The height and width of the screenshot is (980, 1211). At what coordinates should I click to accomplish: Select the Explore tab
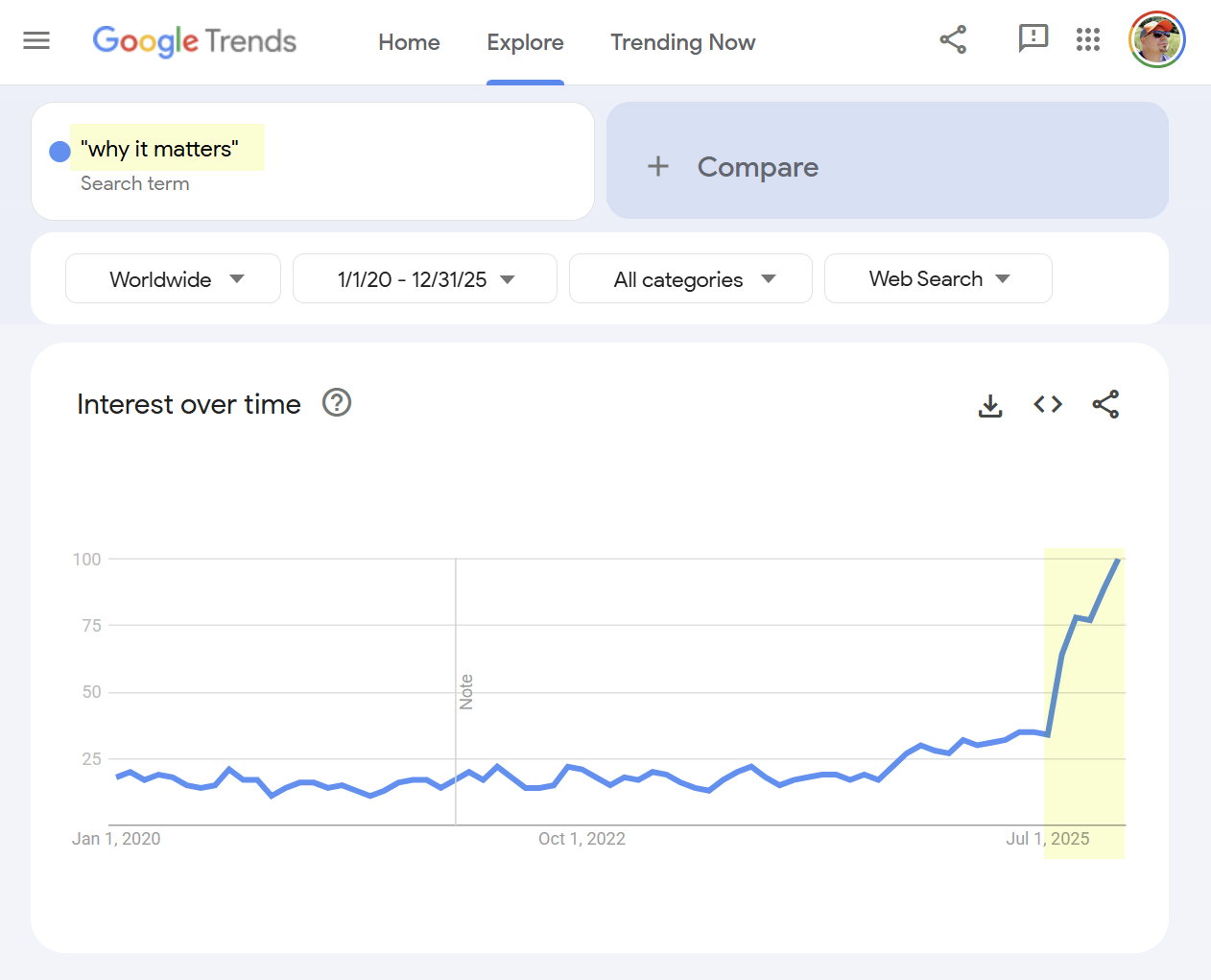pyautogui.click(x=525, y=42)
